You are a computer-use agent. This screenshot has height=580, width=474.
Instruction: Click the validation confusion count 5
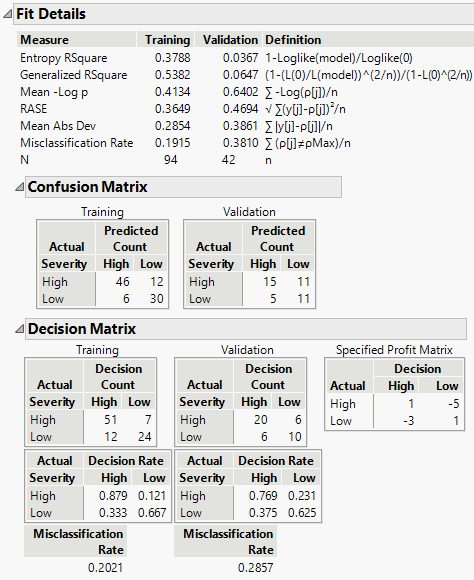[x=273, y=299]
